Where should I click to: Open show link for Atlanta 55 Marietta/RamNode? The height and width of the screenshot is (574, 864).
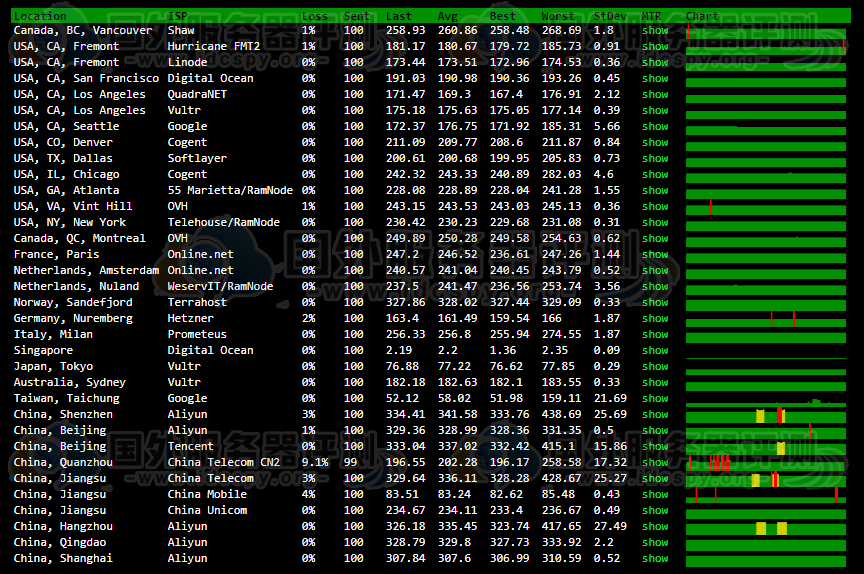(655, 190)
